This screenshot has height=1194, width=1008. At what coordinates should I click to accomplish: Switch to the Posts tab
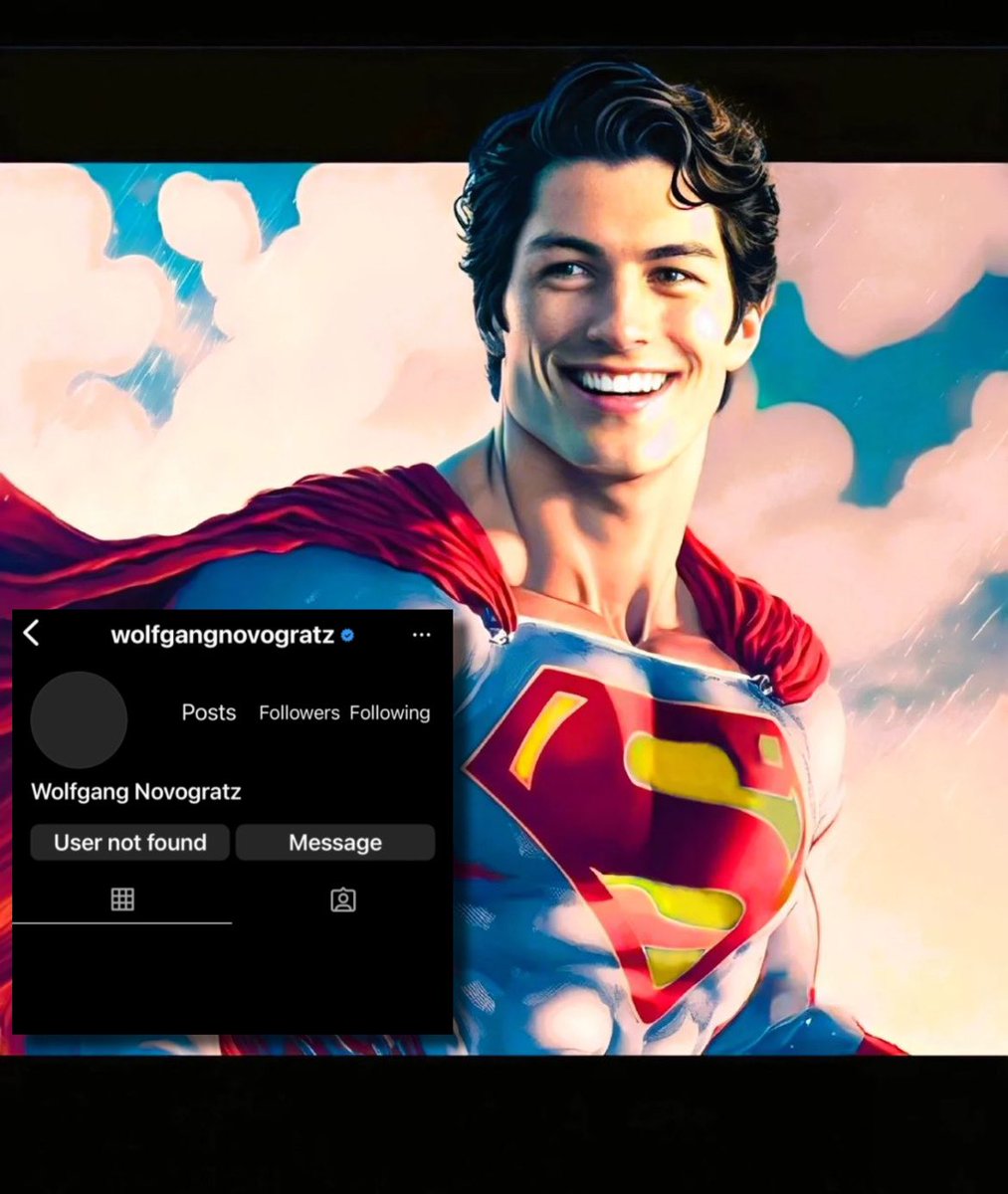pyautogui.click(x=208, y=712)
